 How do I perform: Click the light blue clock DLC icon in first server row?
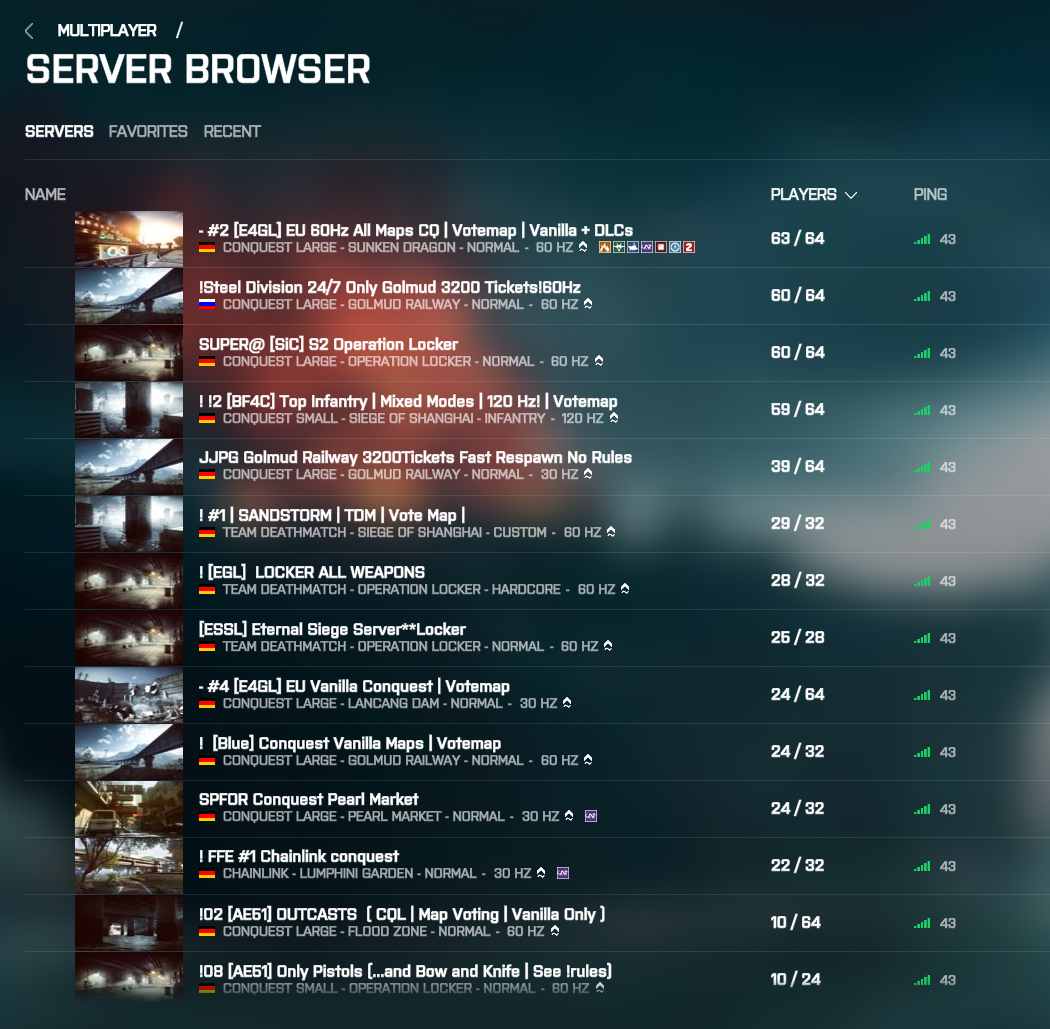tap(675, 247)
